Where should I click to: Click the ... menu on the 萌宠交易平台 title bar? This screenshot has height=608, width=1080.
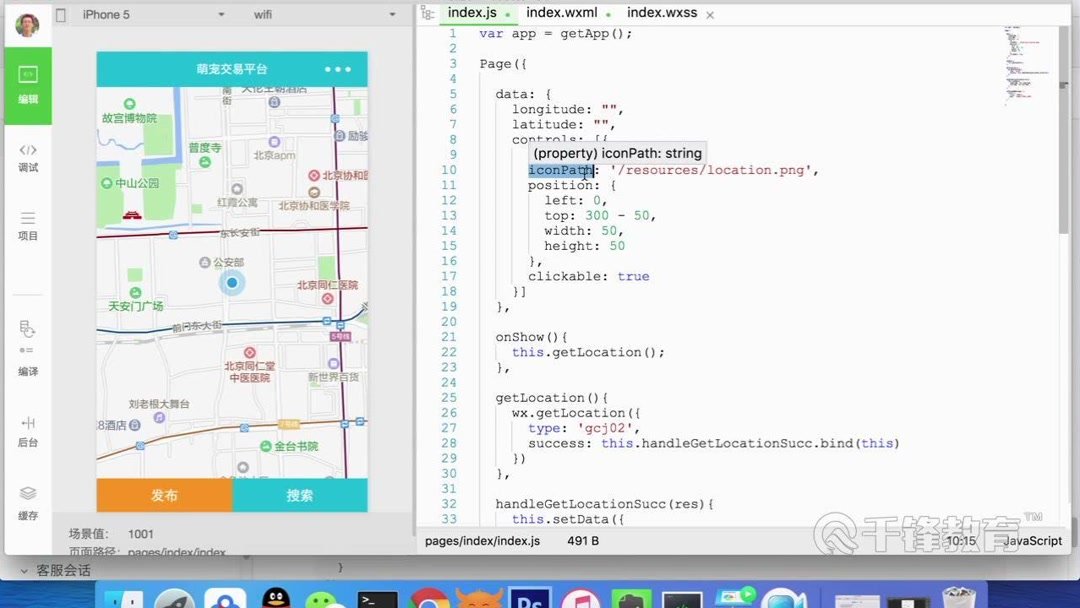pos(339,68)
